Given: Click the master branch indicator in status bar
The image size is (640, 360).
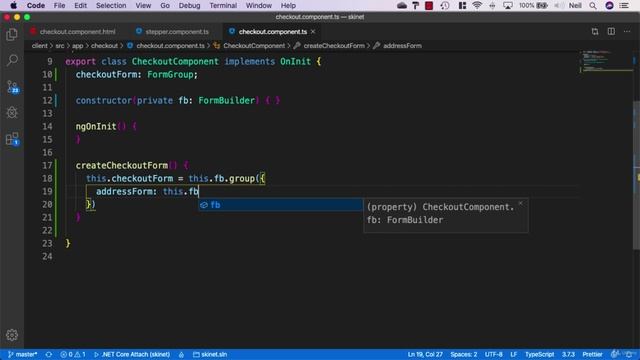Looking at the screenshot, I should pos(23,354).
